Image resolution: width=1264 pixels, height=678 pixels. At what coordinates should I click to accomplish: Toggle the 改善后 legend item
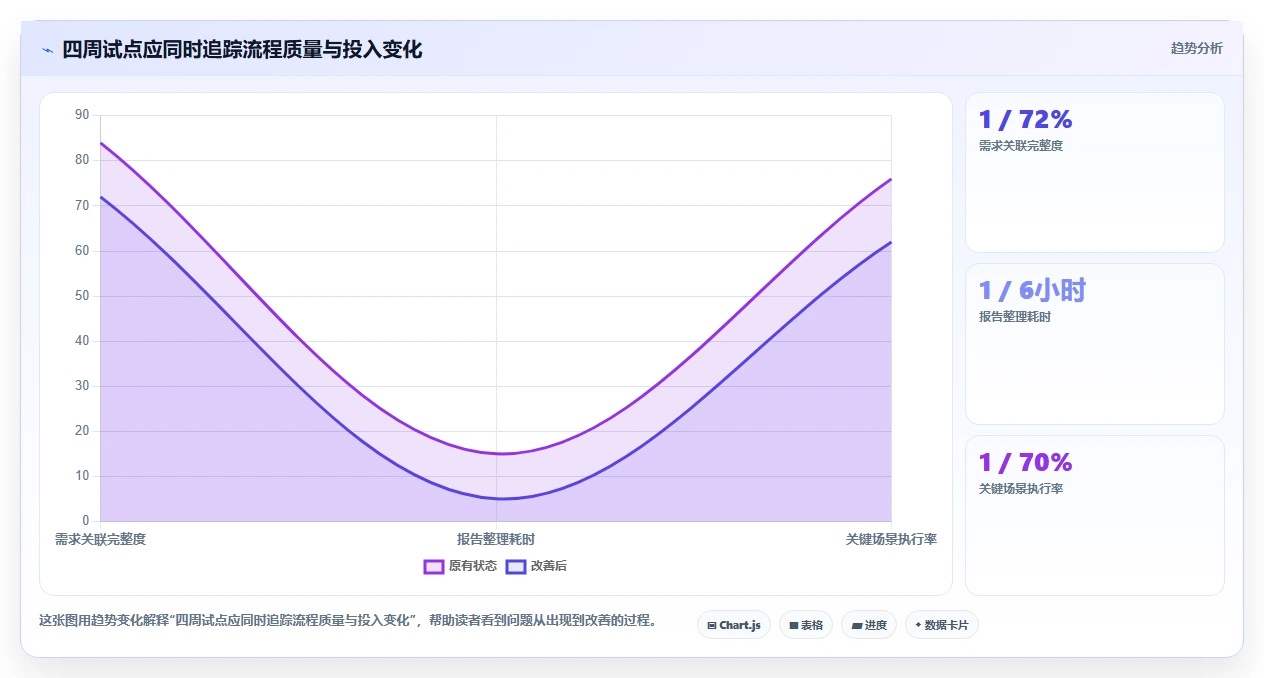tap(536, 566)
